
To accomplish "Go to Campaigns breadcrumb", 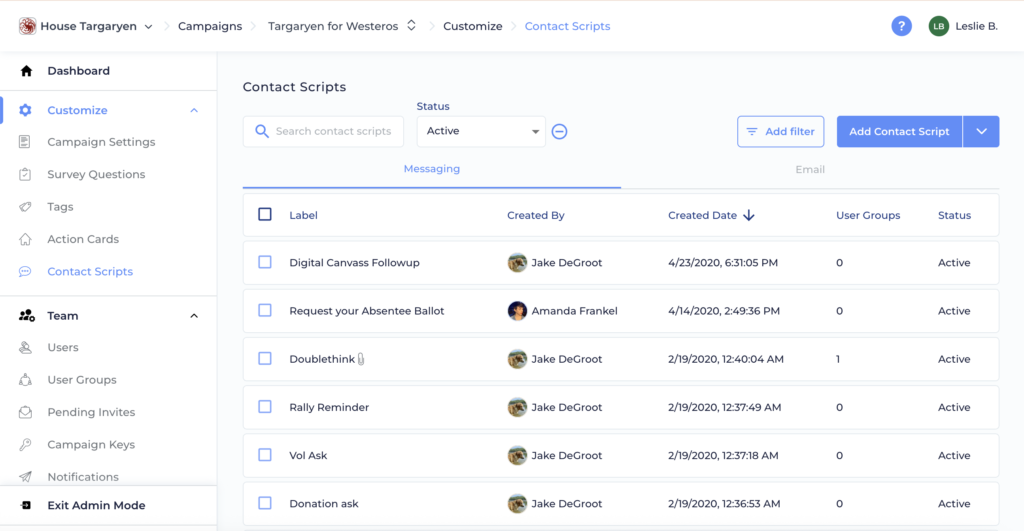I will coord(210,26).
